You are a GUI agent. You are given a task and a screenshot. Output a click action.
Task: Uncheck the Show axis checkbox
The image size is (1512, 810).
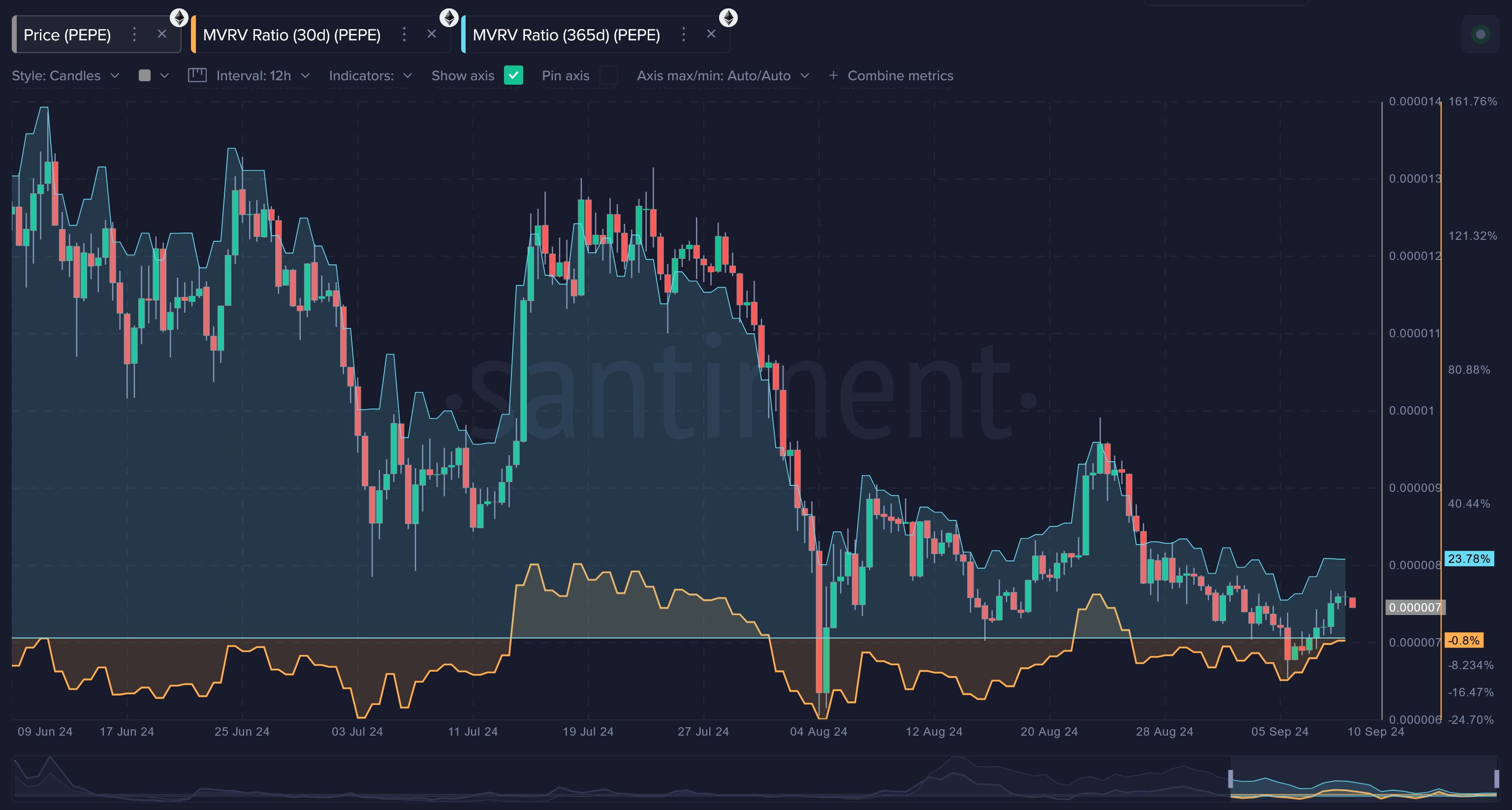click(x=513, y=75)
